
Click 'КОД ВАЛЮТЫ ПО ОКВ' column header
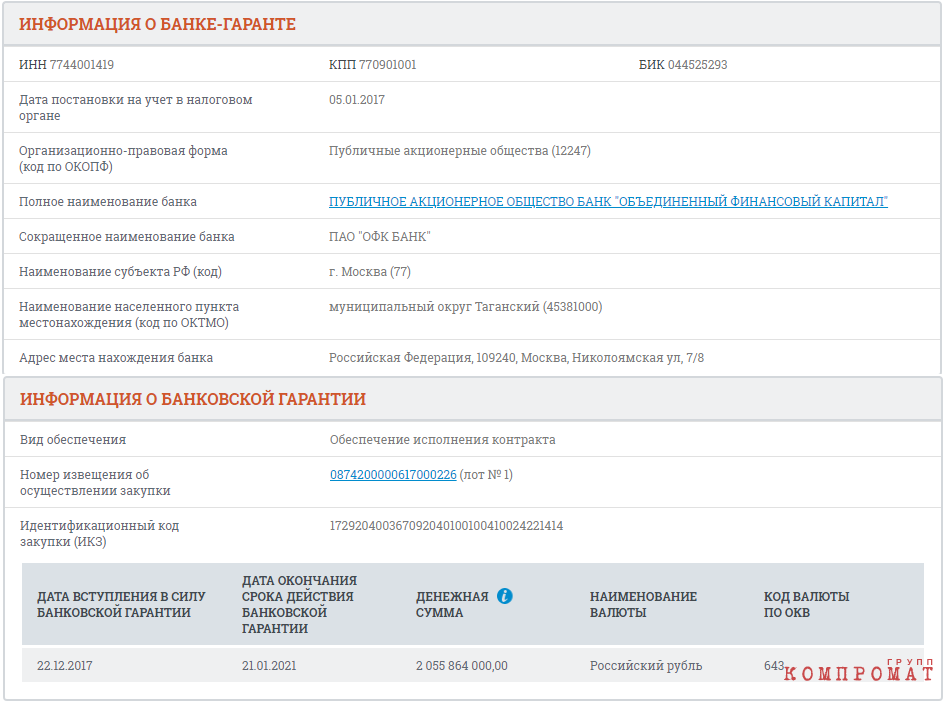(806, 604)
